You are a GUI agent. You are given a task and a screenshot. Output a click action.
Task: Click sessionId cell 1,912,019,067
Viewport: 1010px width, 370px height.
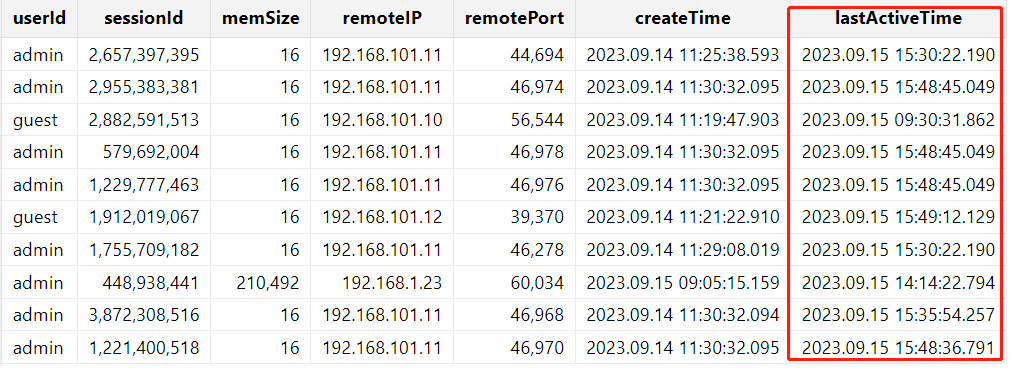[144, 217]
